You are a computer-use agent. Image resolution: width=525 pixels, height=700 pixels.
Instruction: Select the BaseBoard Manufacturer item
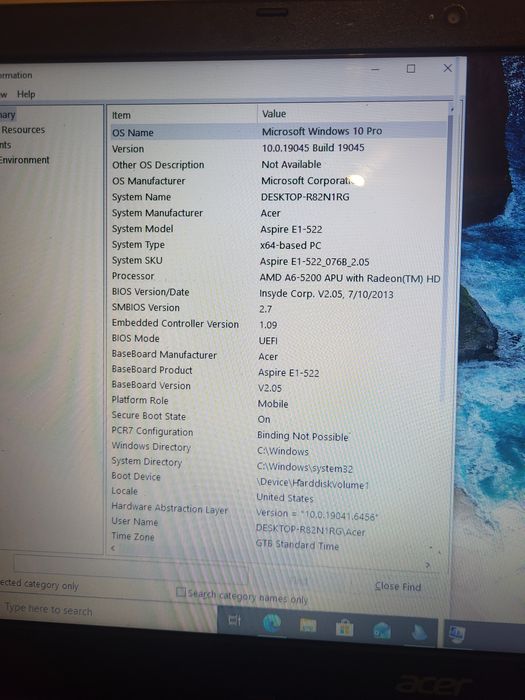click(164, 355)
